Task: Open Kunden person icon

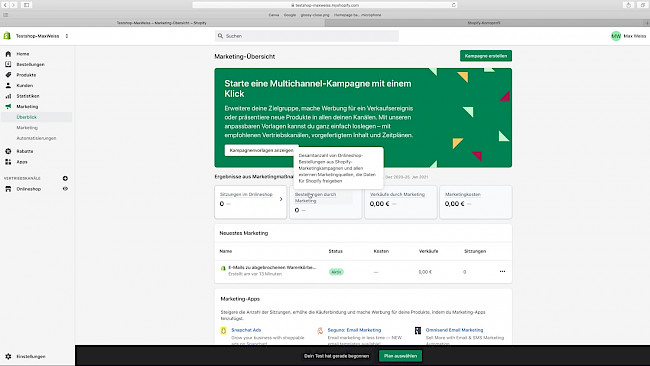Action: (8, 85)
